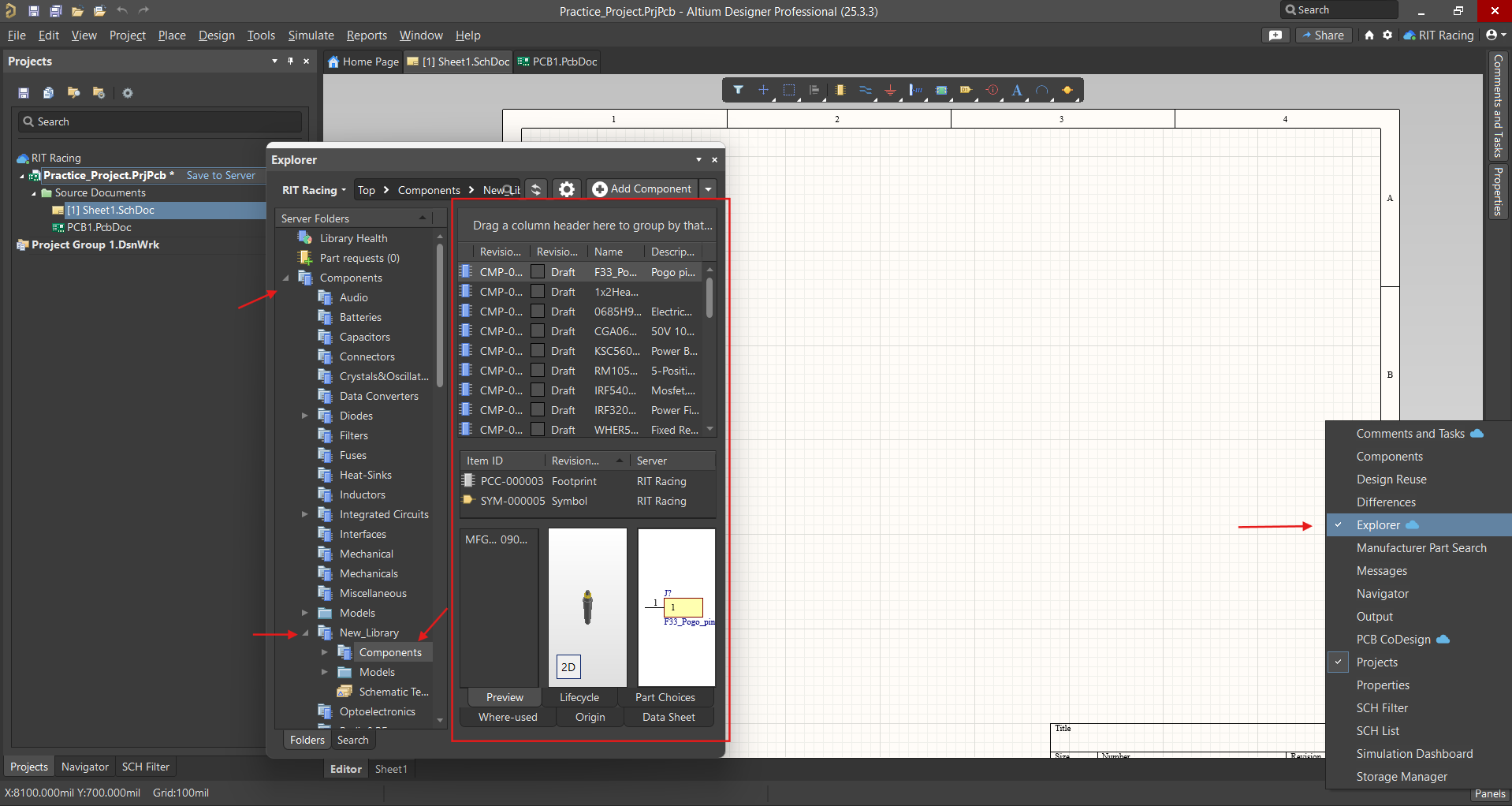The height and width of the screenshot is (806, 1512).
Task: Select the Place Port D1 icon
Action: click(x=966, y=90)
